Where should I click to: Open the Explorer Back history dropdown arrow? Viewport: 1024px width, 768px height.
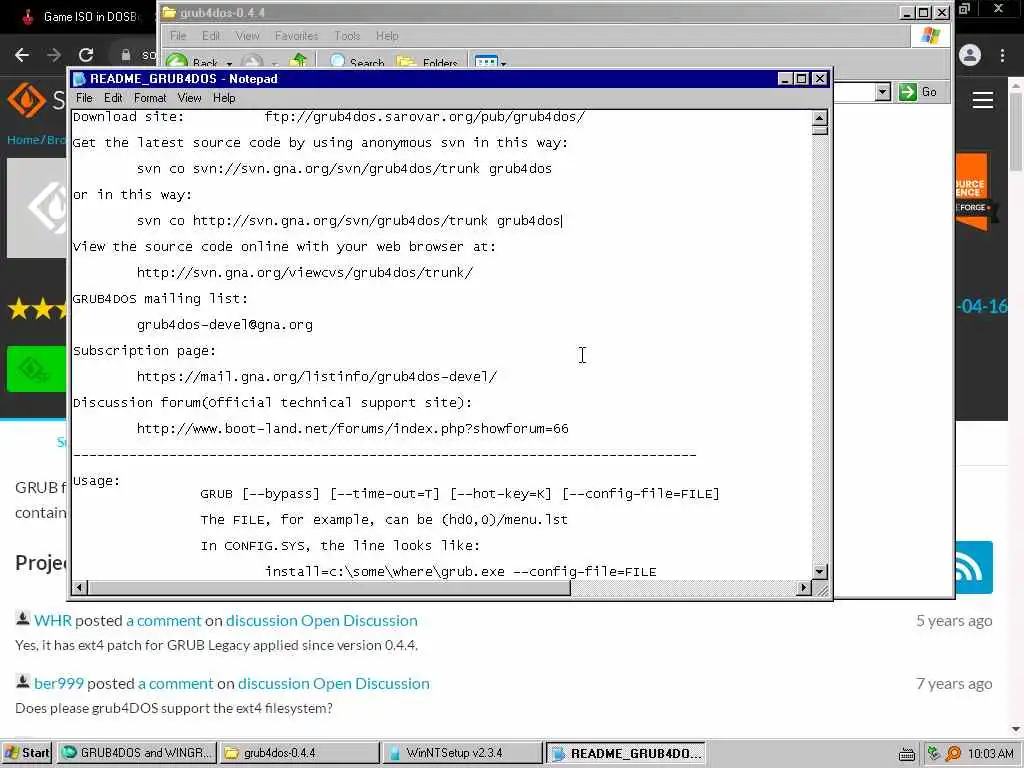[x=229, y=63]
